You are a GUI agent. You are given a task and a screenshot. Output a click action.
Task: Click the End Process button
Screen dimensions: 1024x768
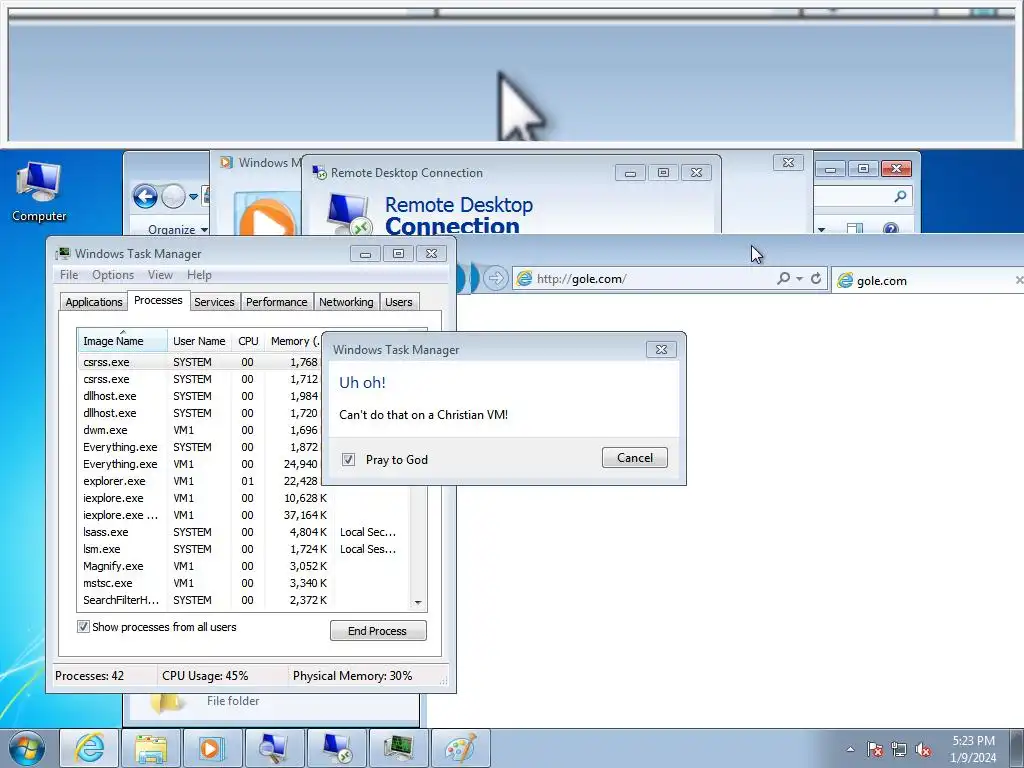click(378, 631)
